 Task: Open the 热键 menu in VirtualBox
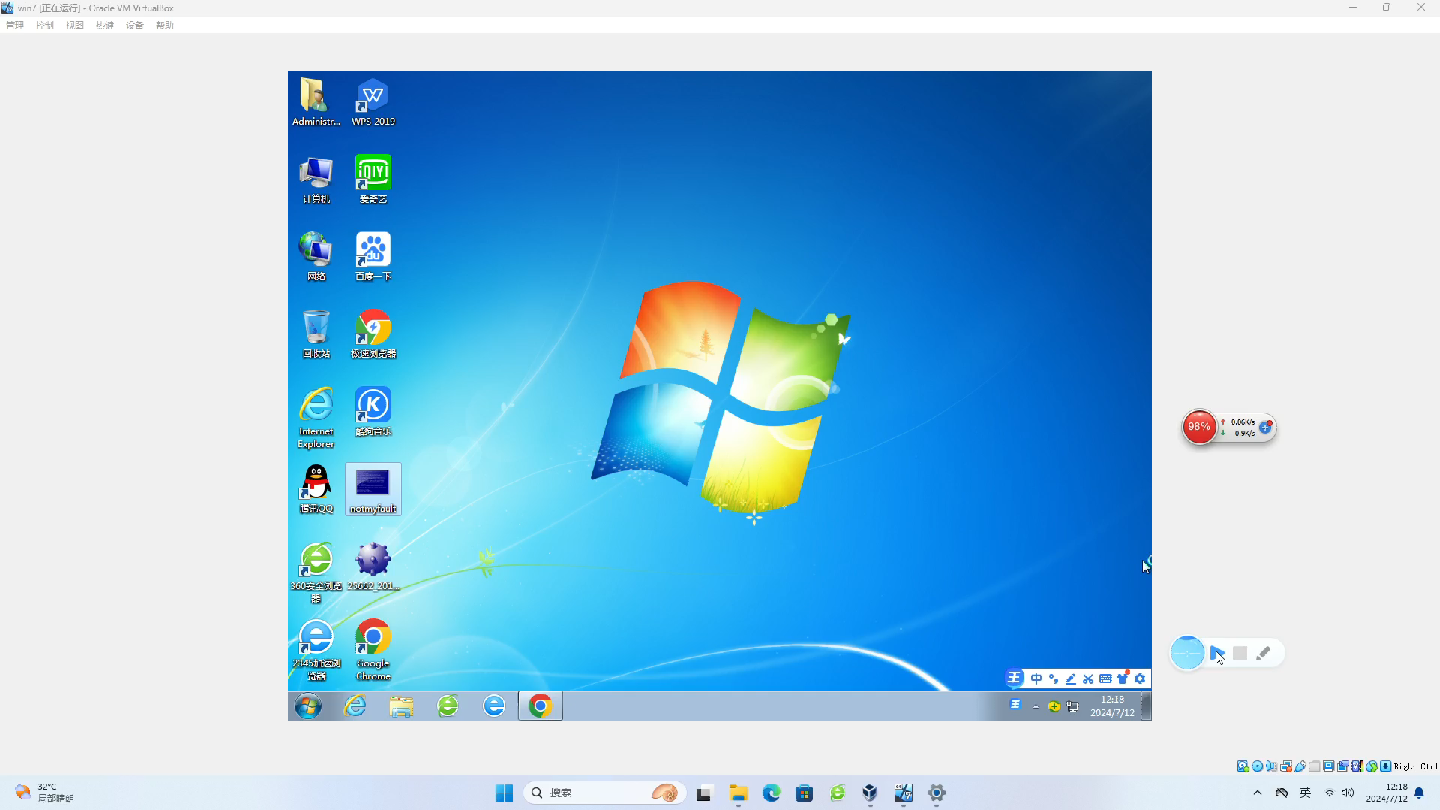pyautogui.click(x=104, y=25)
